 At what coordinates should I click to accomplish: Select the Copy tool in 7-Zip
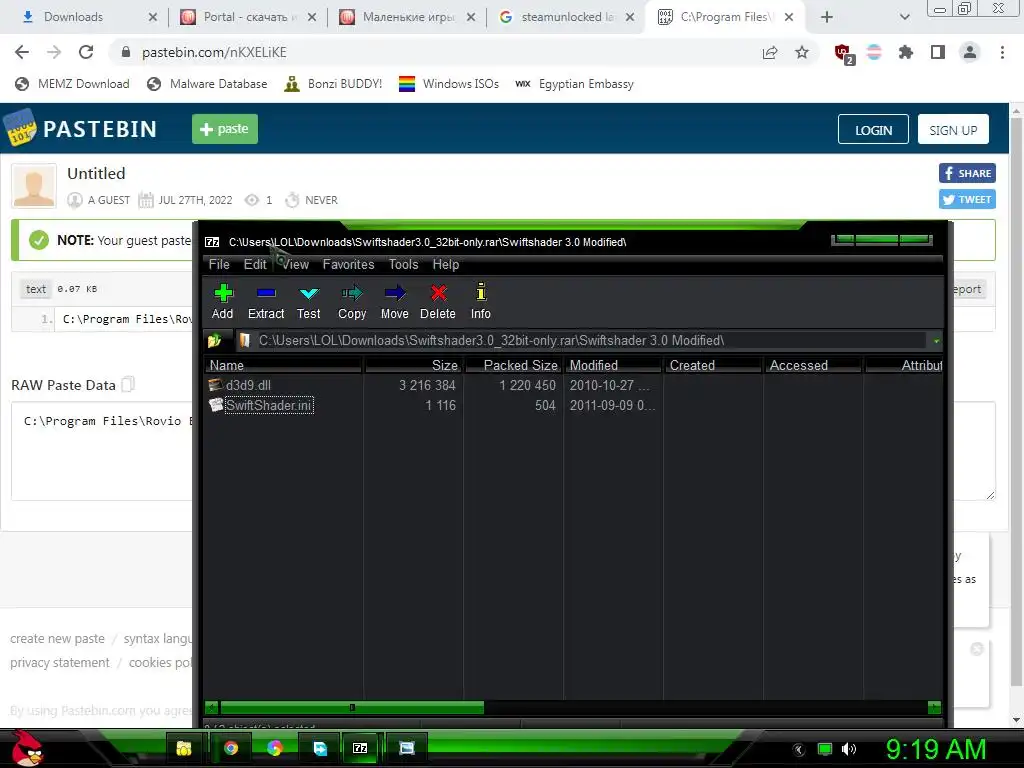(x=352, y=302)
